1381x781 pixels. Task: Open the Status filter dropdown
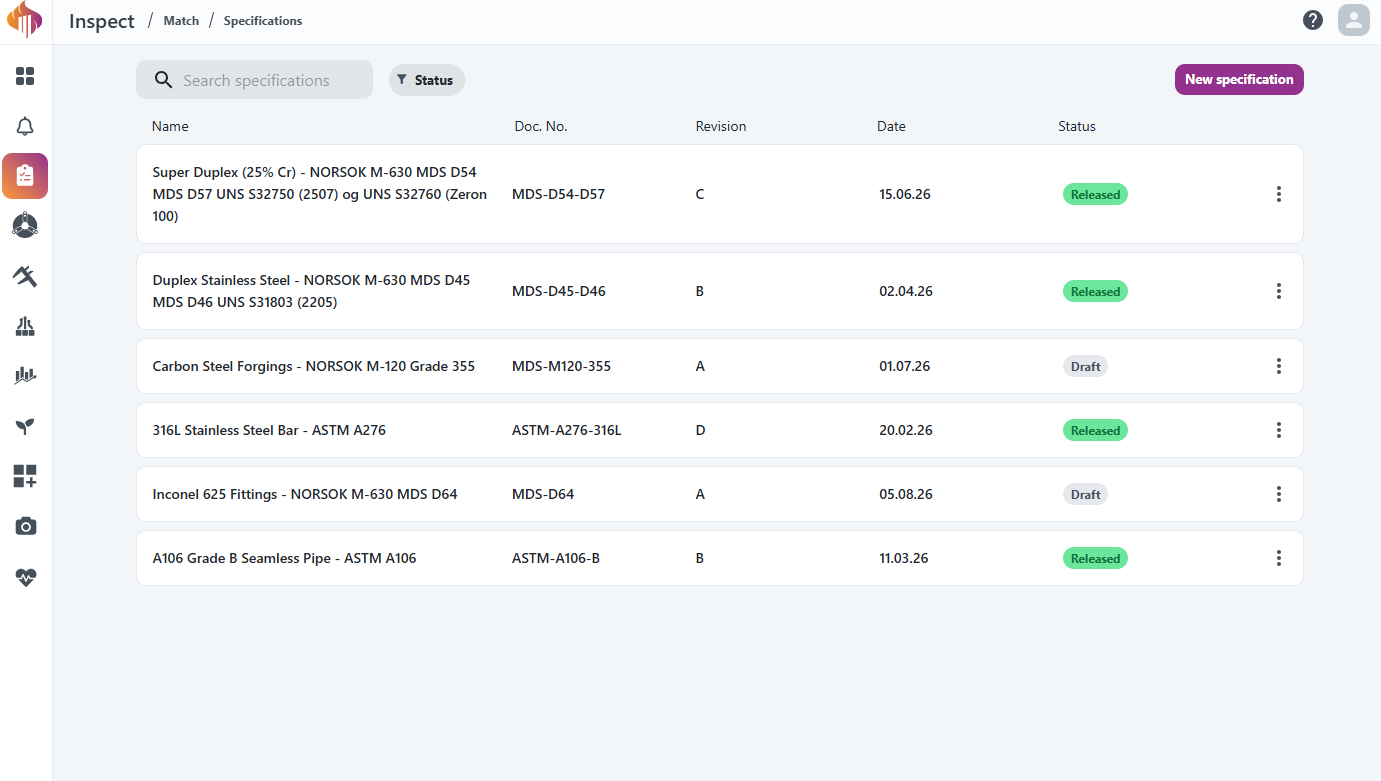[x=427, y=80]
